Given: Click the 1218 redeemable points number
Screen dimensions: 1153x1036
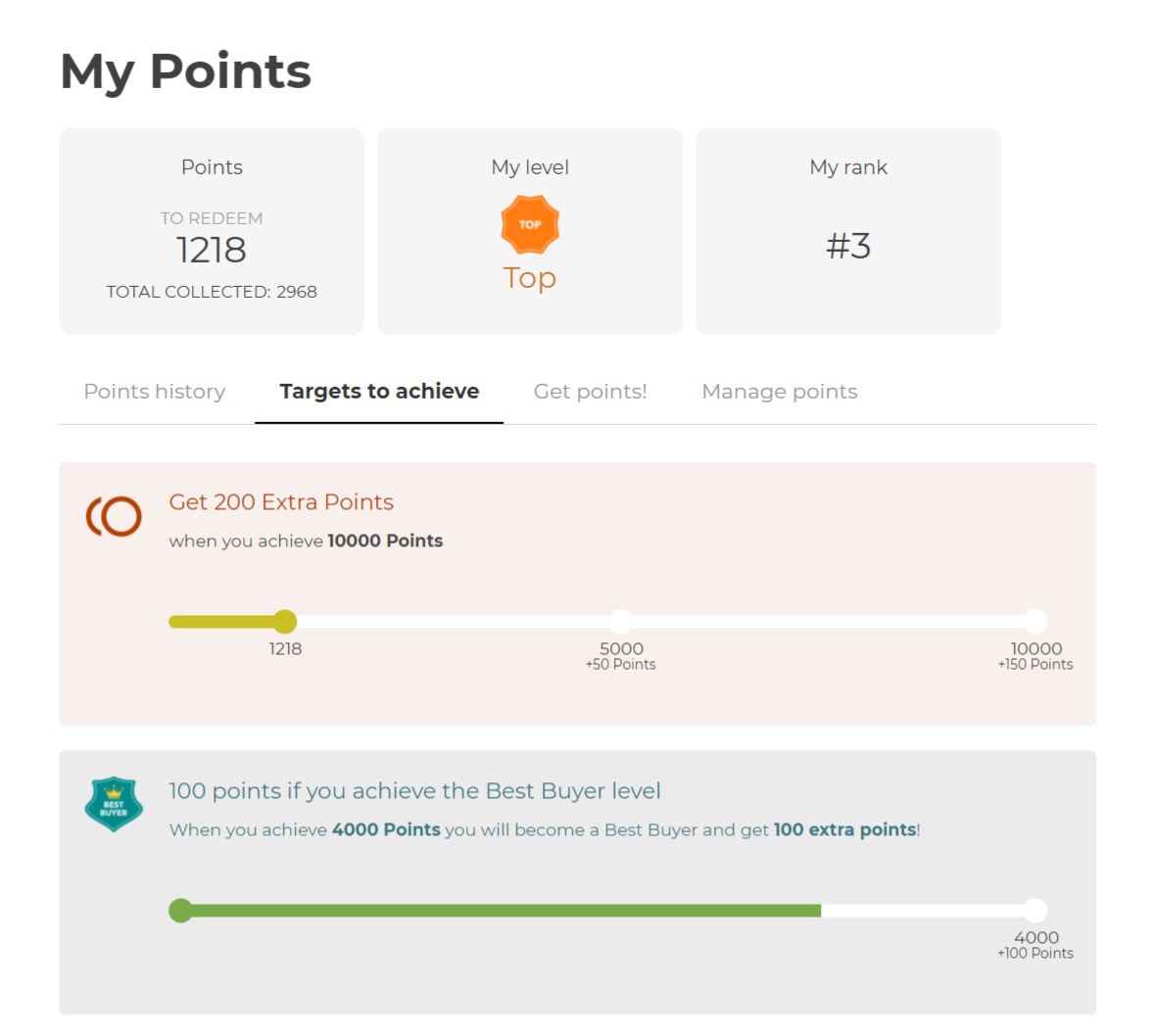Looking at the screenshot, I should tap(212, 251).
